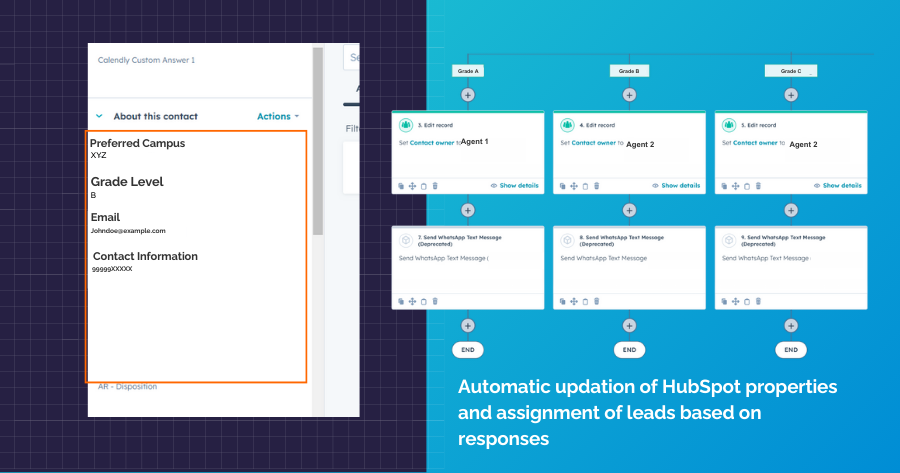Show details of step 4 Edit record
The height and width of the screenshot is (473, 900).
click(676, 185)
